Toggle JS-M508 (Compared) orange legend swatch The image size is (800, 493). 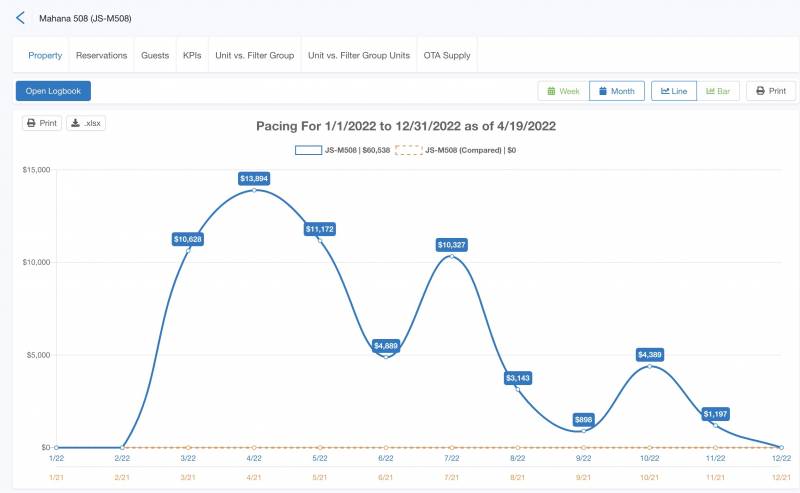tap(408, 150)
